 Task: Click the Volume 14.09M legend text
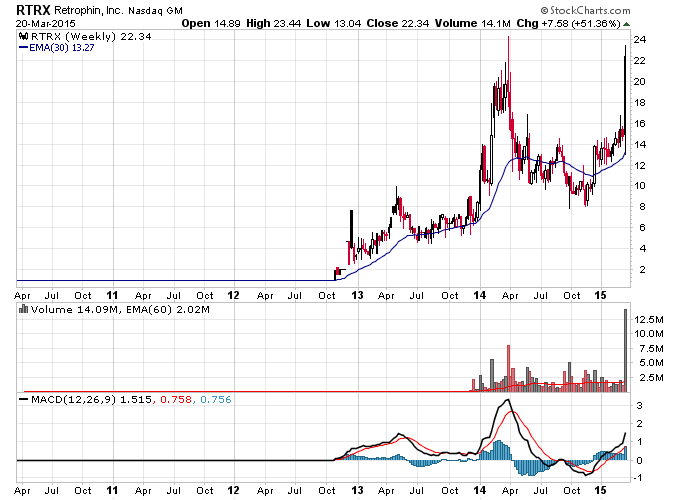click(75, 310)
